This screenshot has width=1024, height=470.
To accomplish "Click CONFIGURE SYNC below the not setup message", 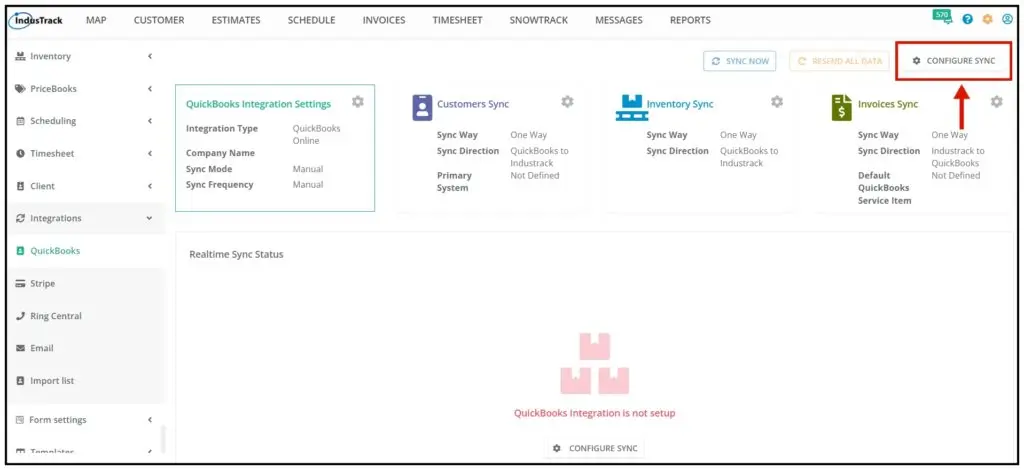I will [x=594, y=448].
